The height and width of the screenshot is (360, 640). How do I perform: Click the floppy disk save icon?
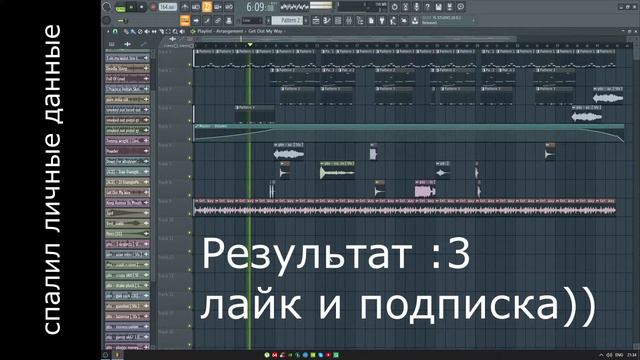click(438, 7)
